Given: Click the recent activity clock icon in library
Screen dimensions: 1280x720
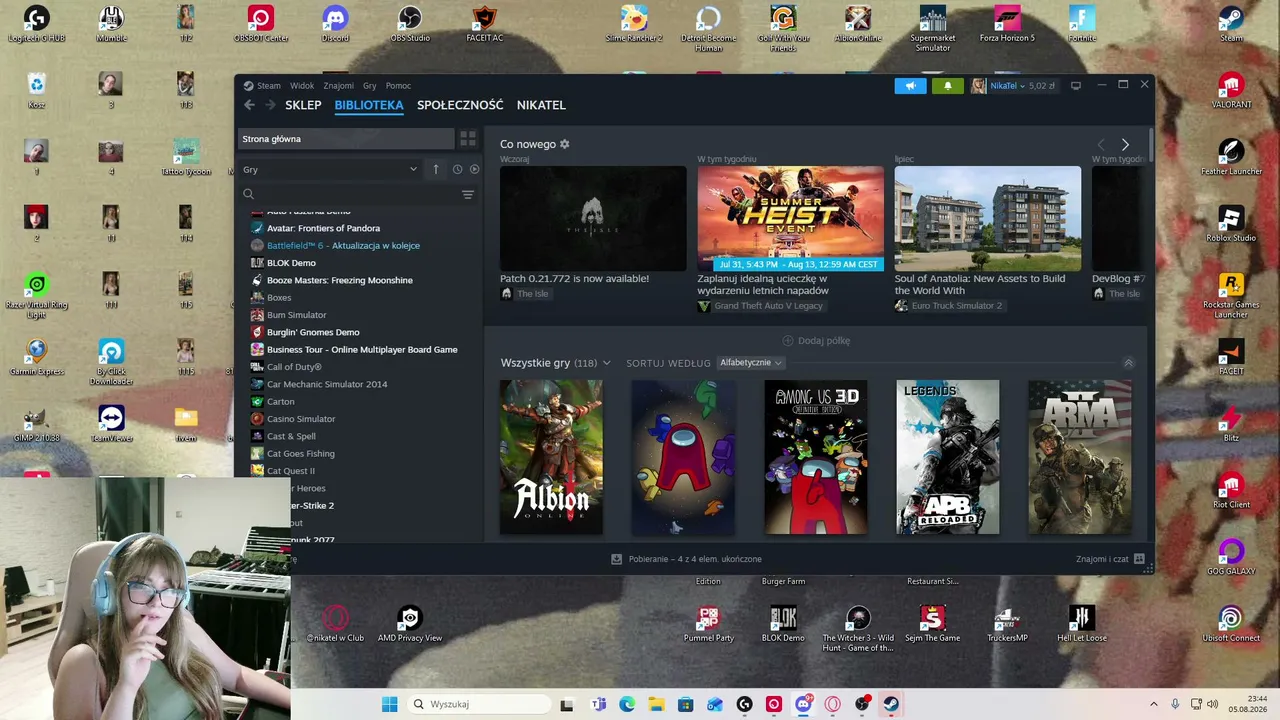Looking at the screenshot, I should click(457, 169).
